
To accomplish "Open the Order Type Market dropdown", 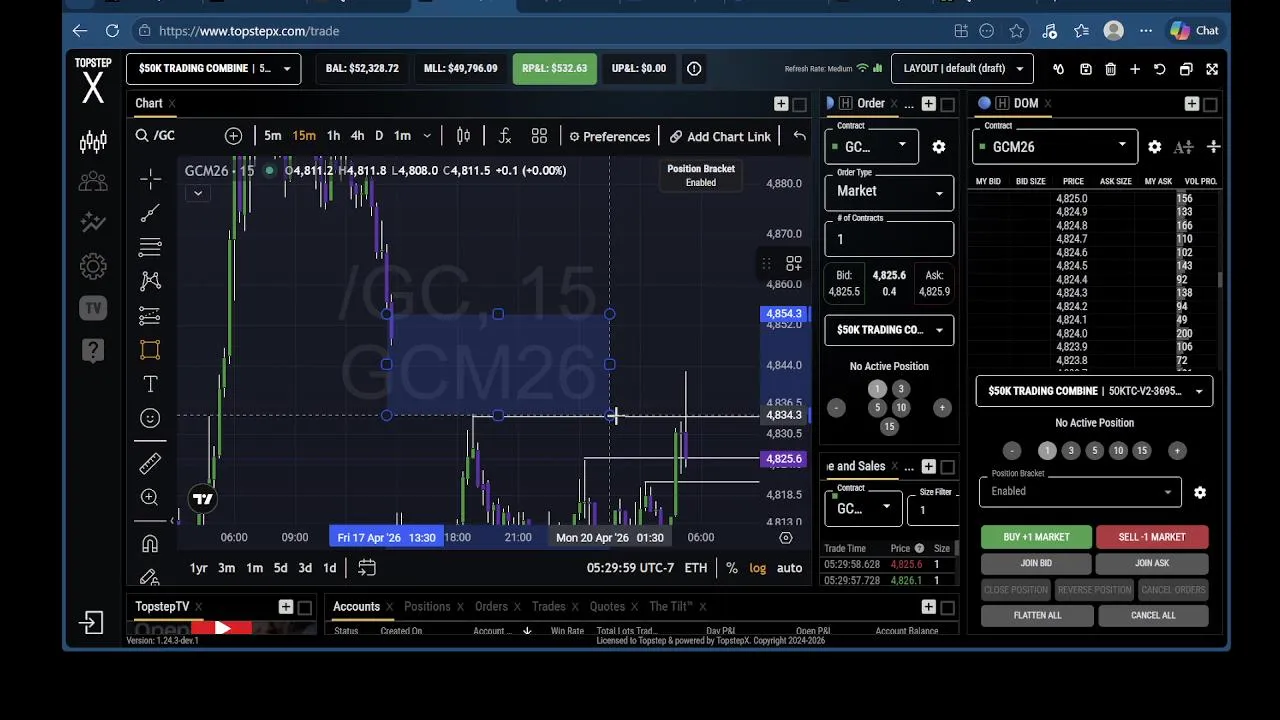I will [889, 191].
